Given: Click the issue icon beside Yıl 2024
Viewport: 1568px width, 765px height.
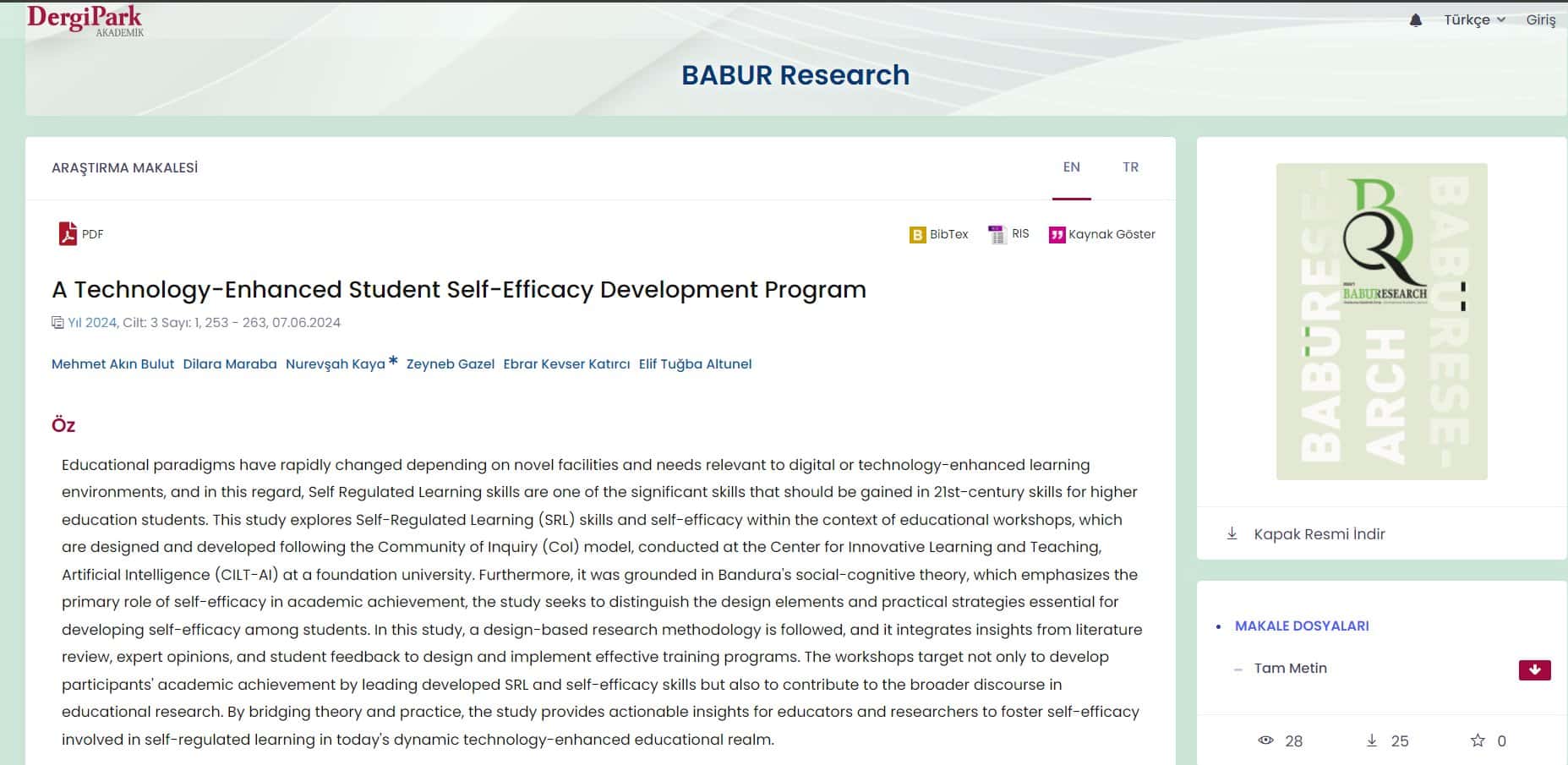Looking at the screenshot, I should click(57, 322).
